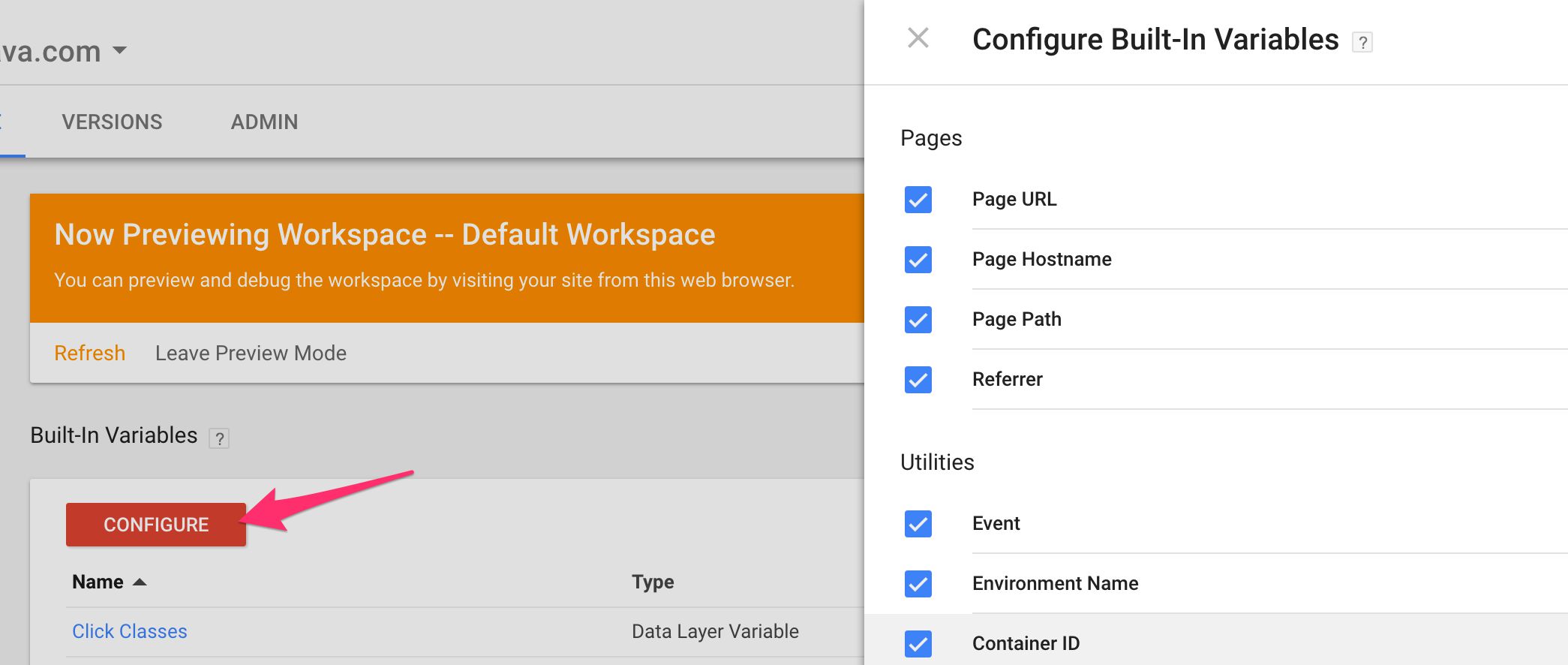
Task: Open the Click Classes variable link
Action: [130, 631]
